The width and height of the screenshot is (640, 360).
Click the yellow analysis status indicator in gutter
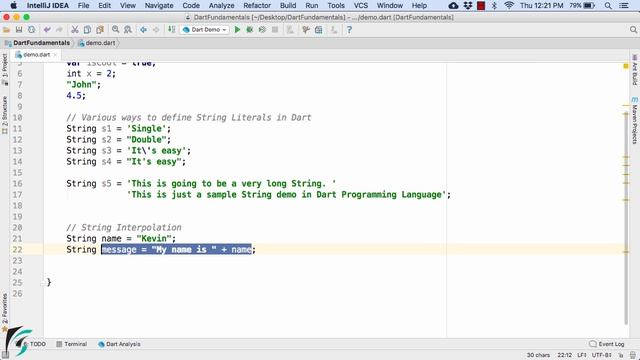point(626,66)
